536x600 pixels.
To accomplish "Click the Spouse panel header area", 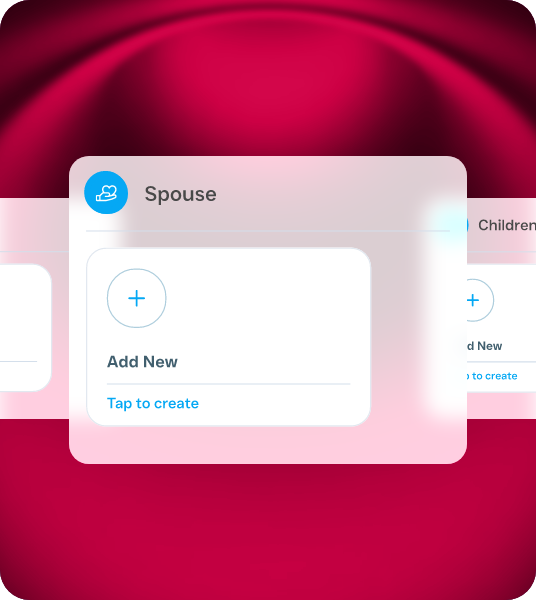I will pos(268,193).
